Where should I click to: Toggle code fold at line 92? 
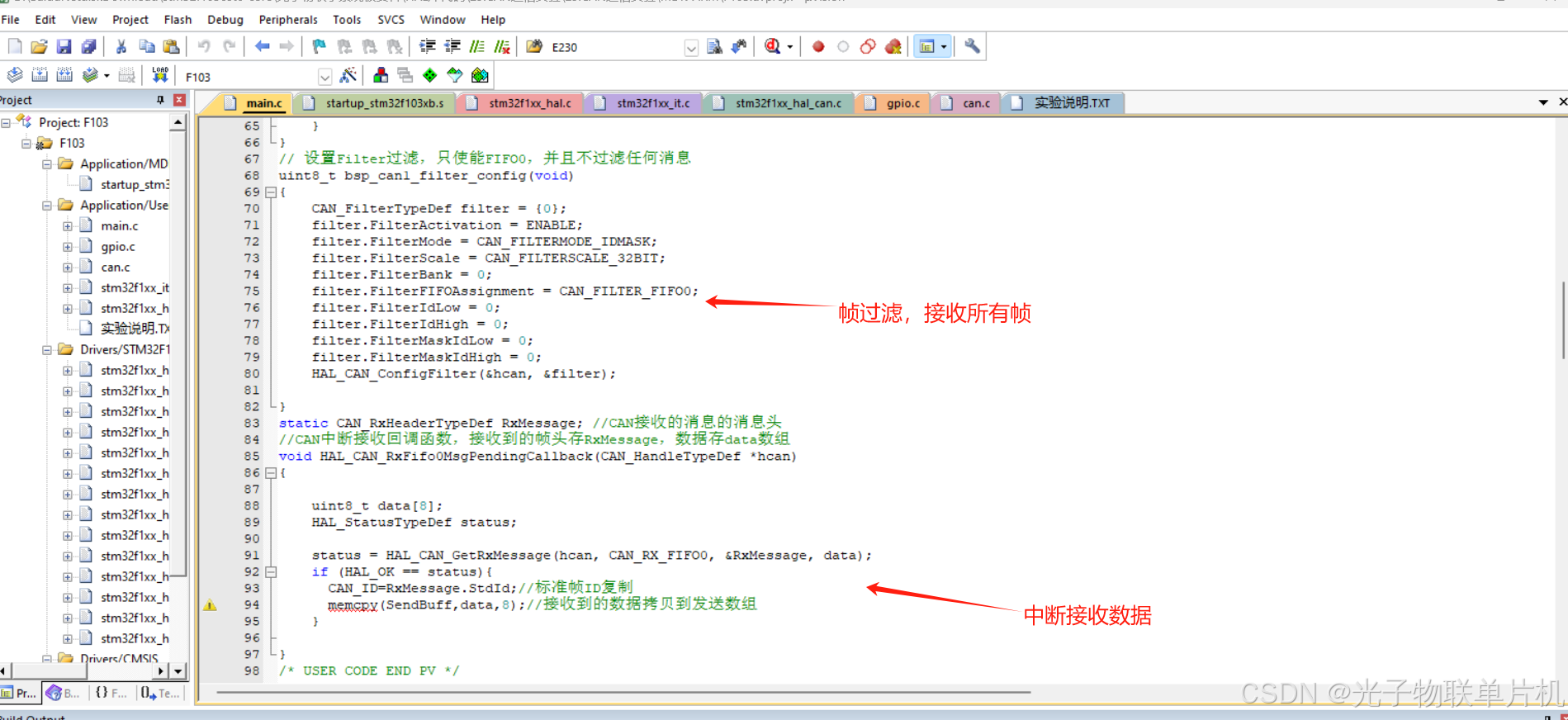pos(270,571)
